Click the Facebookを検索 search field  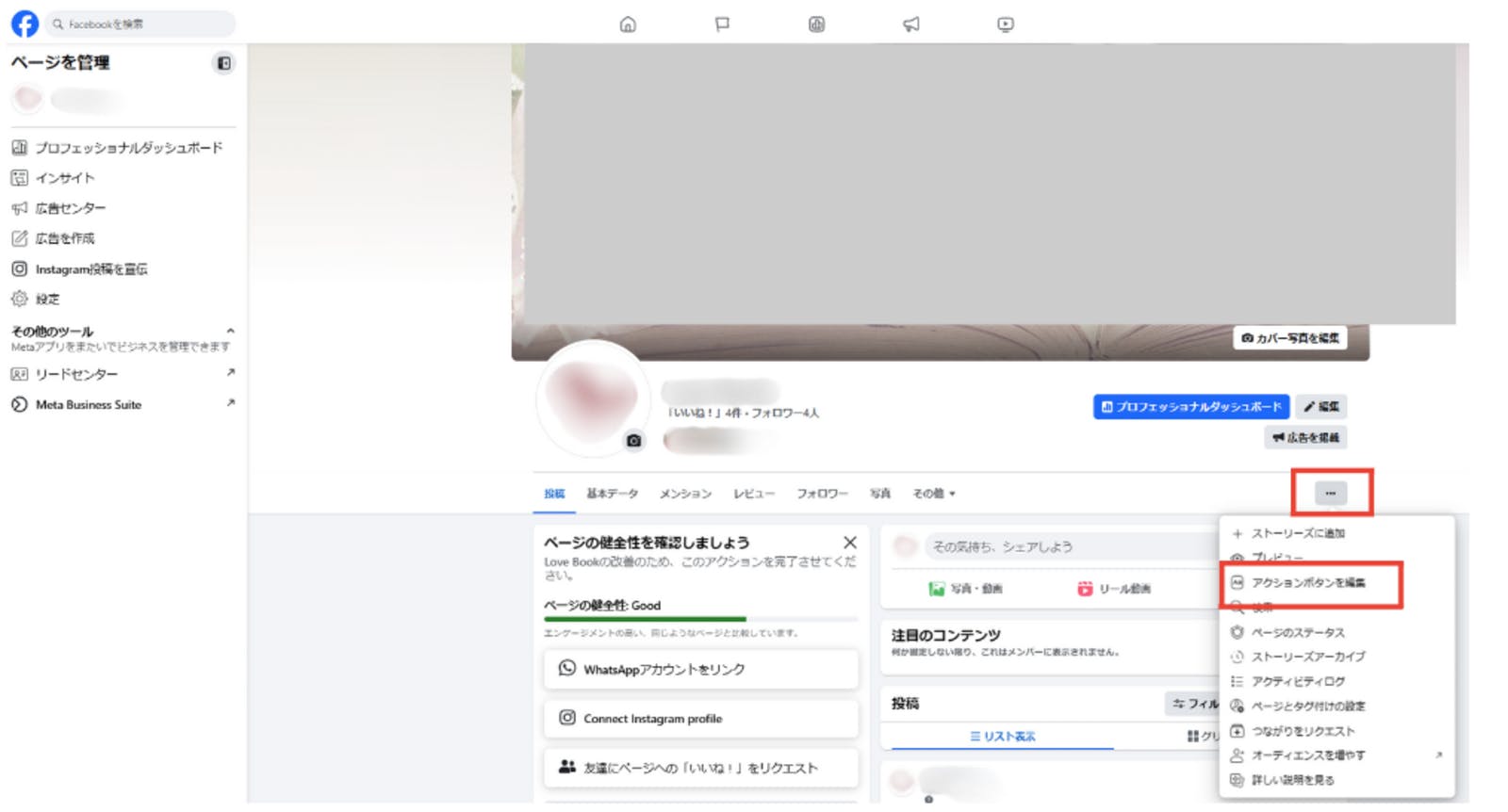click(141, 24)
